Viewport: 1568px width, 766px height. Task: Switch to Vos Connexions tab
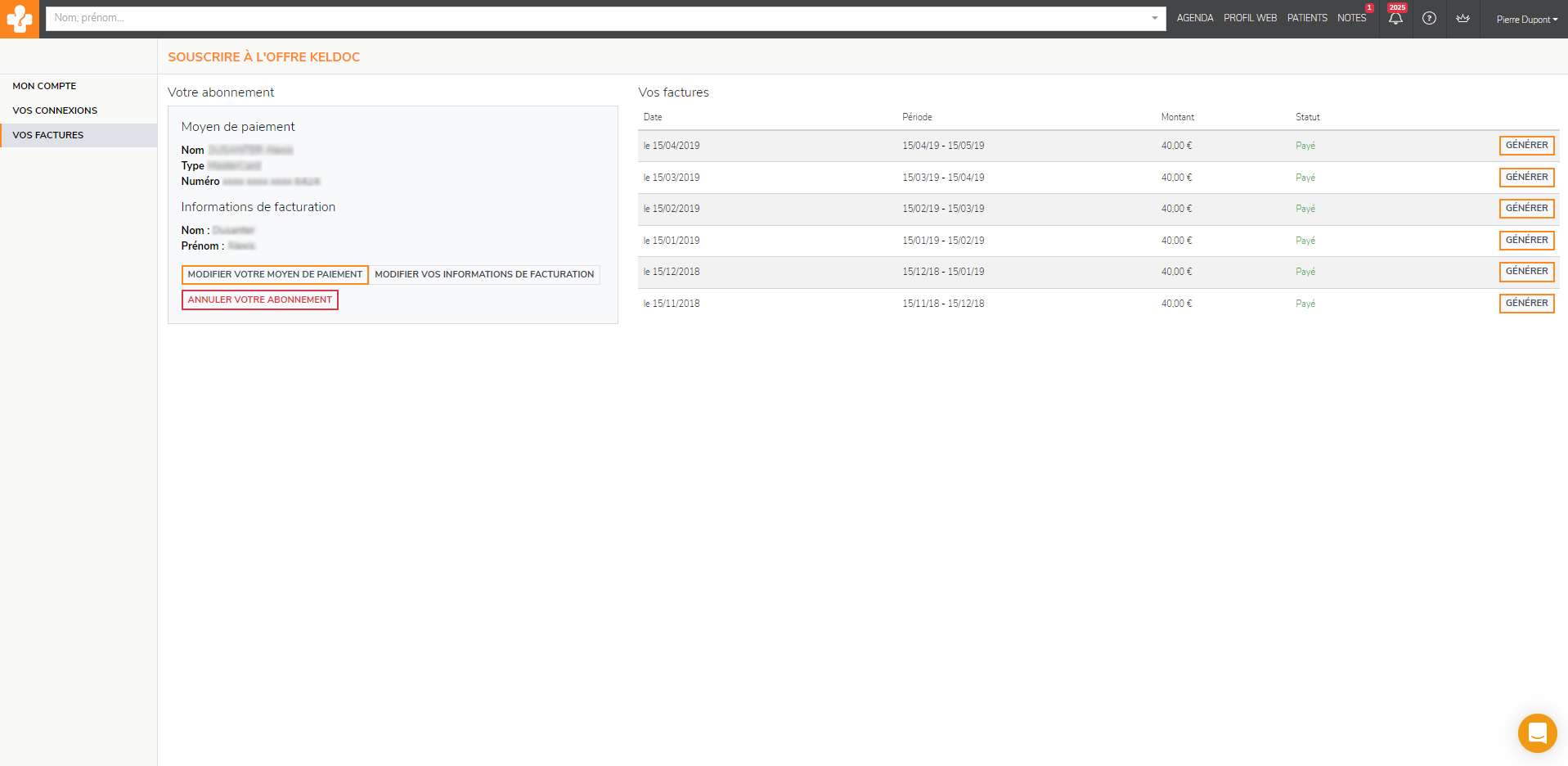[x=55, y=110]
